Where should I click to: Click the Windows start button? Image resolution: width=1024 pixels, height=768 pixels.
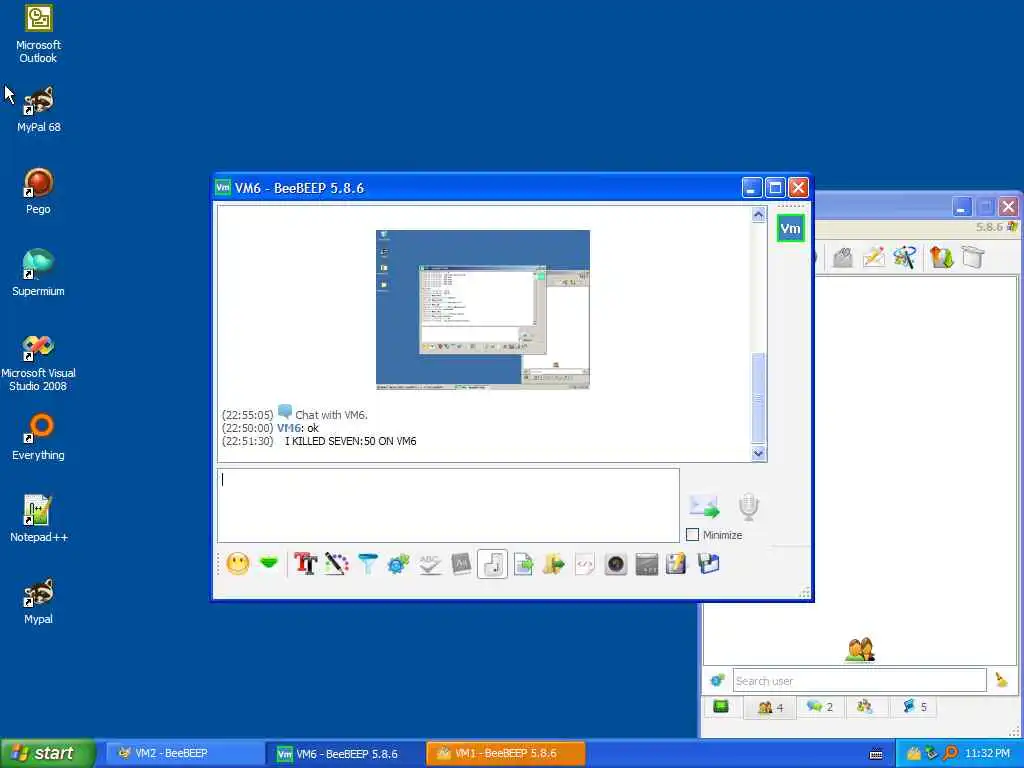(x=48, y=753)
